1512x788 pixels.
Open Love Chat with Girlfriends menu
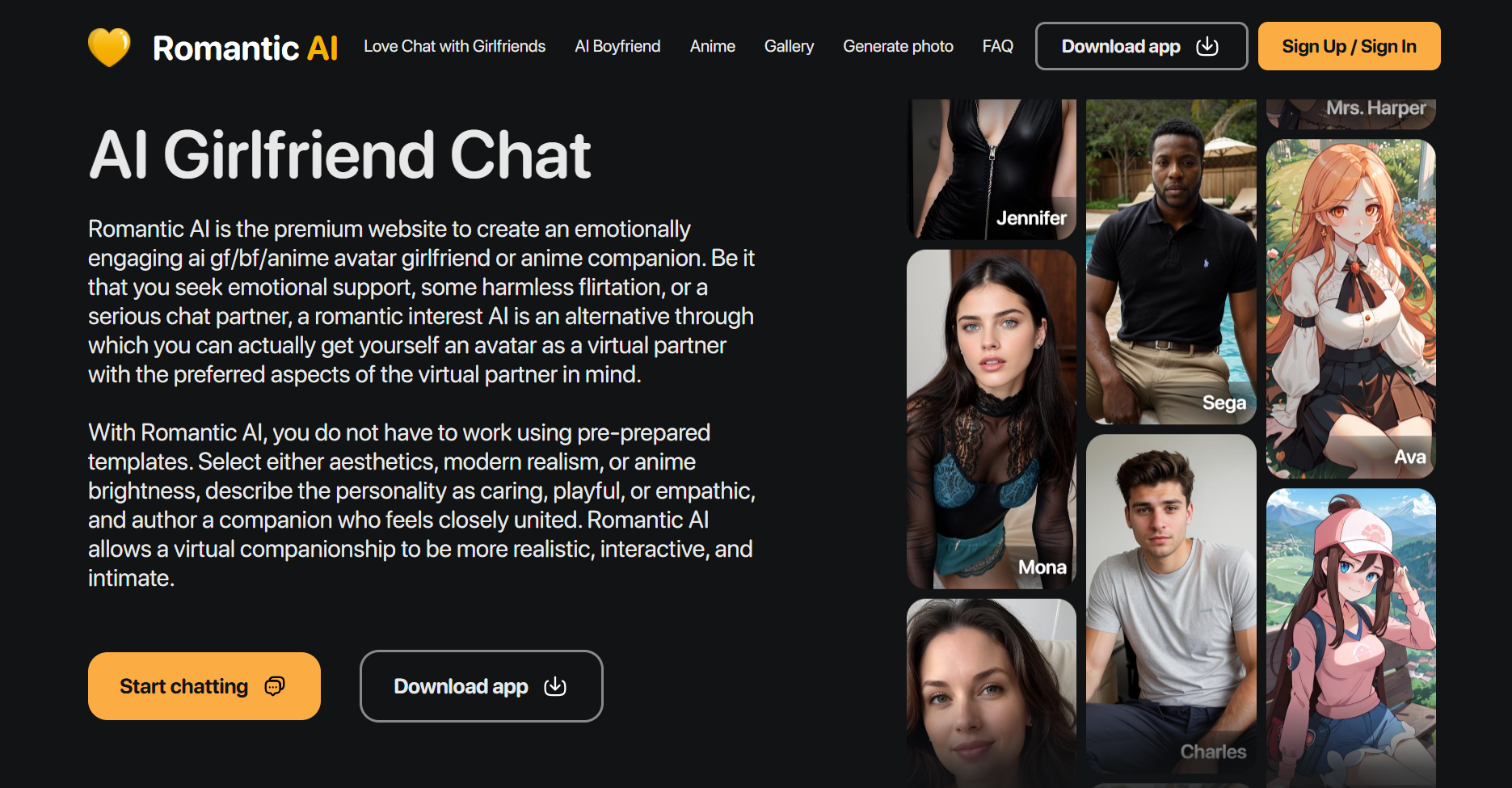[454, 46]
